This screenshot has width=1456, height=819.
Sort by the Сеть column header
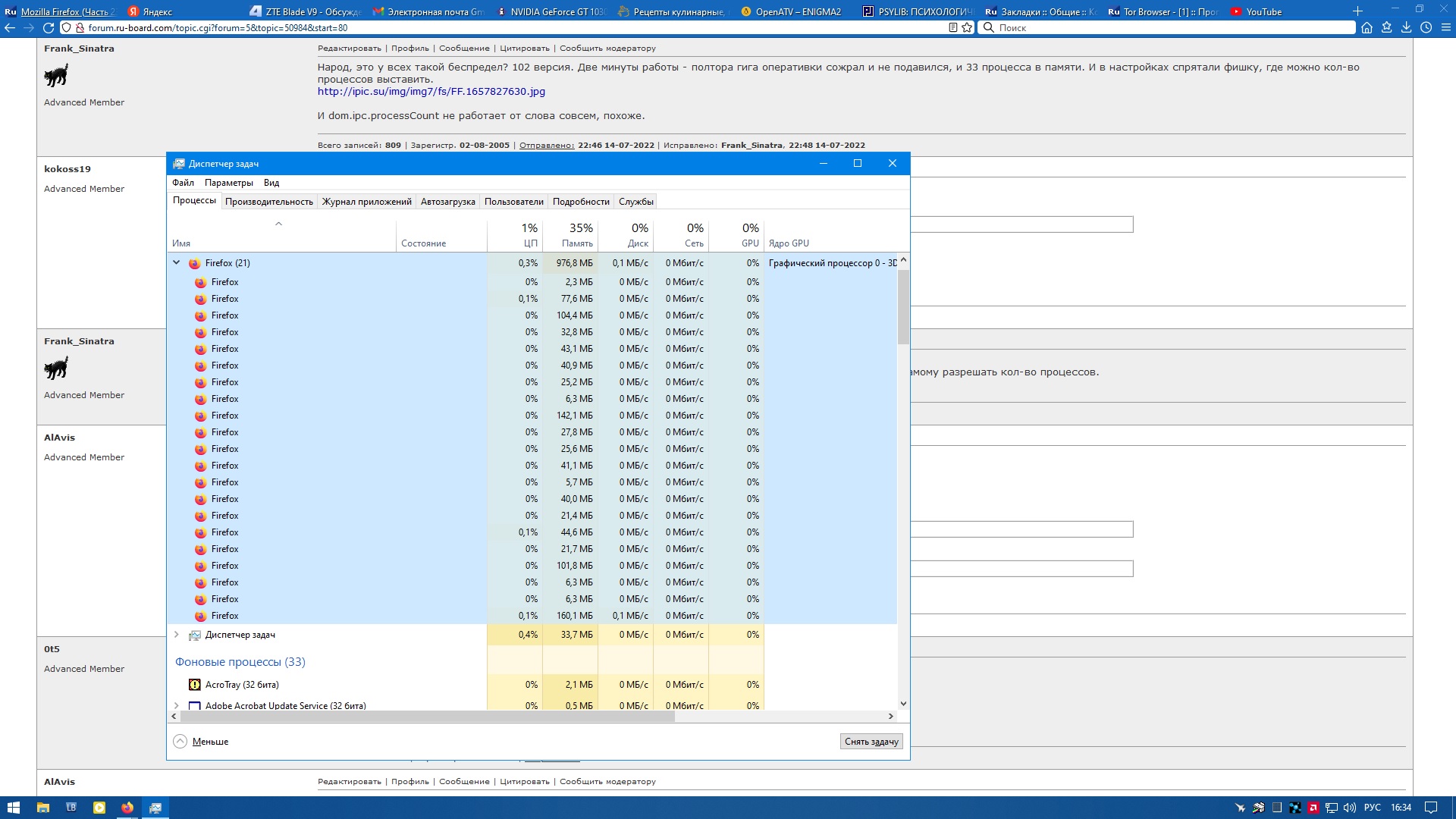[x=681, y=235]
